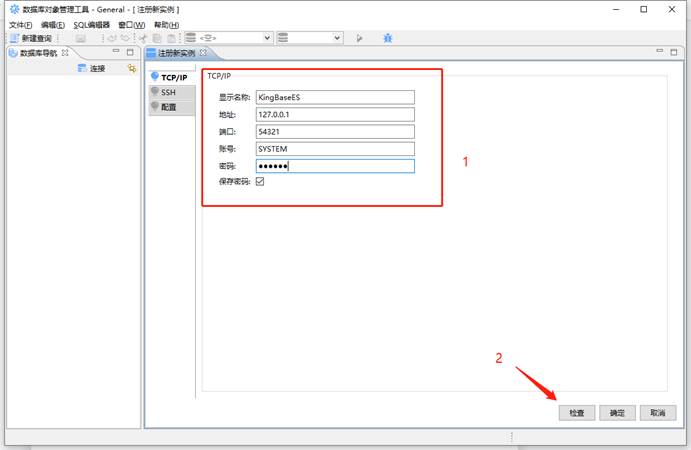Select the 注册新实例 editor tab

click(176, 53)
